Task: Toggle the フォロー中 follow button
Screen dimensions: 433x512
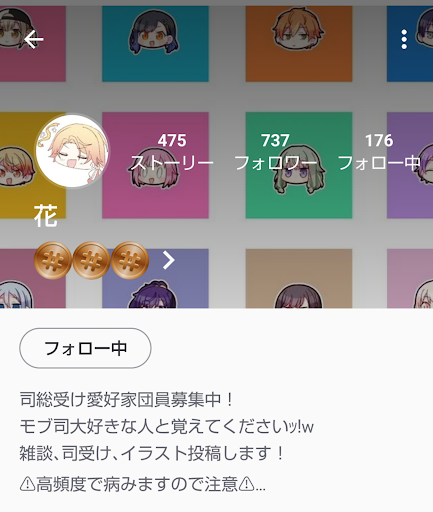Action: [x=85, y=348]
